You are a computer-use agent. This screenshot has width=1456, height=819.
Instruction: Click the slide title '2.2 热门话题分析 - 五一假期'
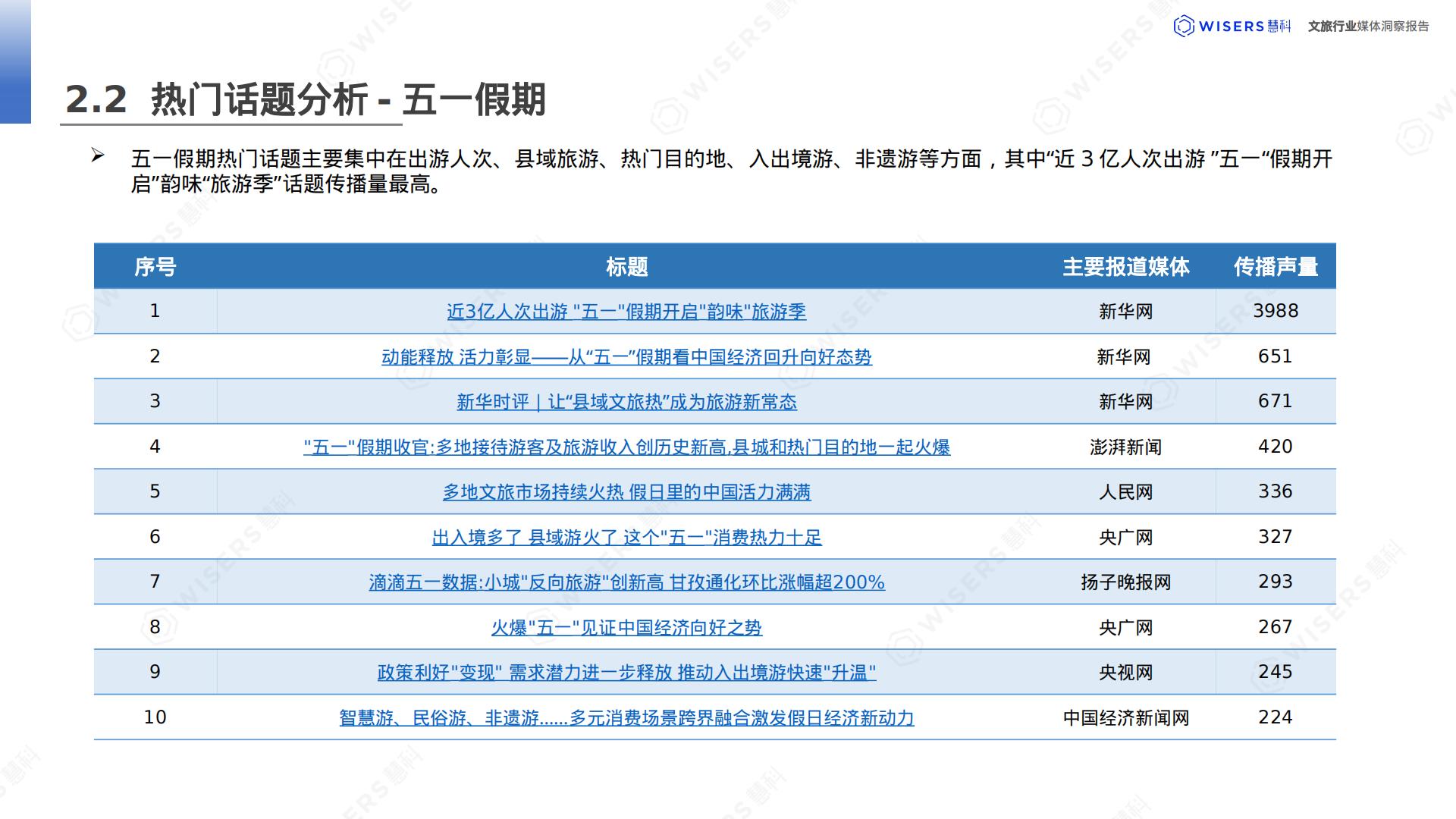pos(305,100)
